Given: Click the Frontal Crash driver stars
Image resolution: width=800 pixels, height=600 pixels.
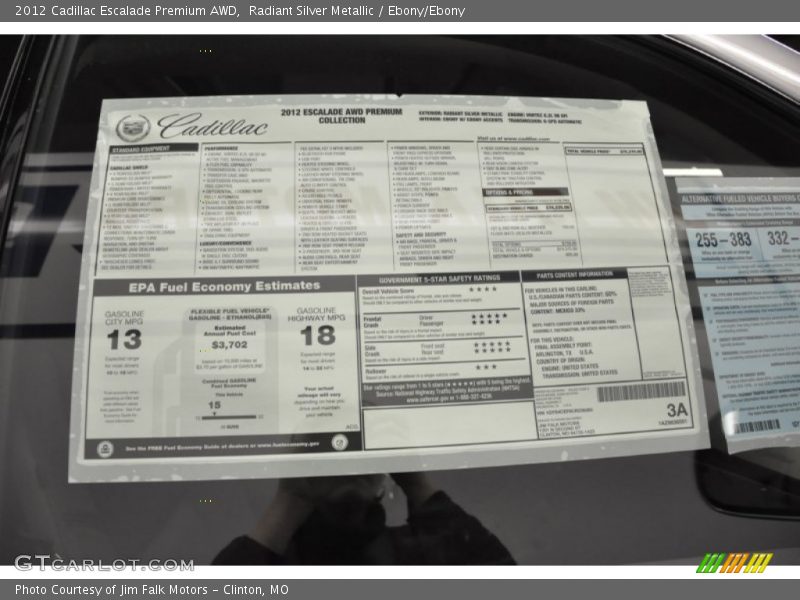Looking at the screenshot, I should click(x=490, y=316).
